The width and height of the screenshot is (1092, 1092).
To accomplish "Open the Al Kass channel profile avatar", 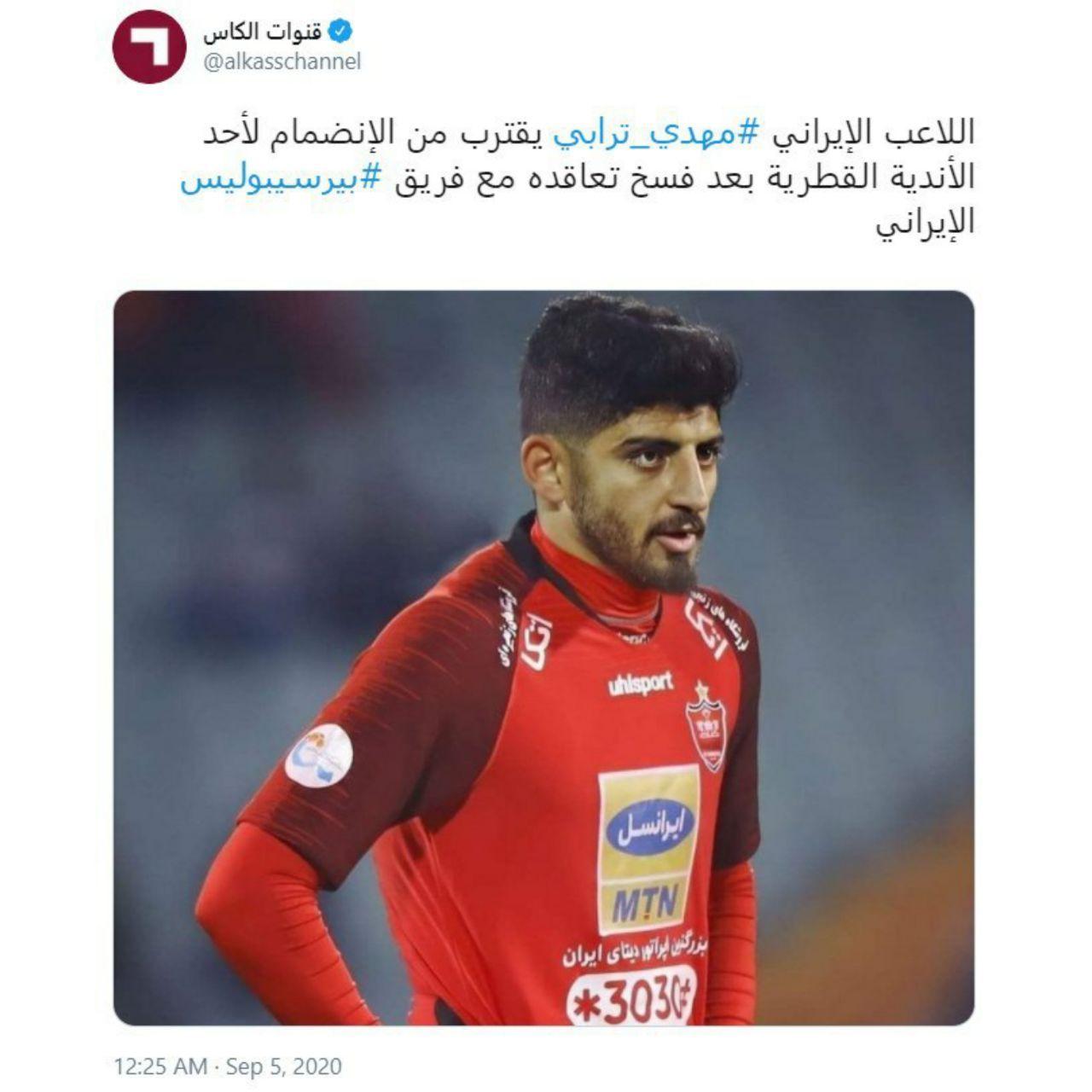I will click(x=149, y=47).
